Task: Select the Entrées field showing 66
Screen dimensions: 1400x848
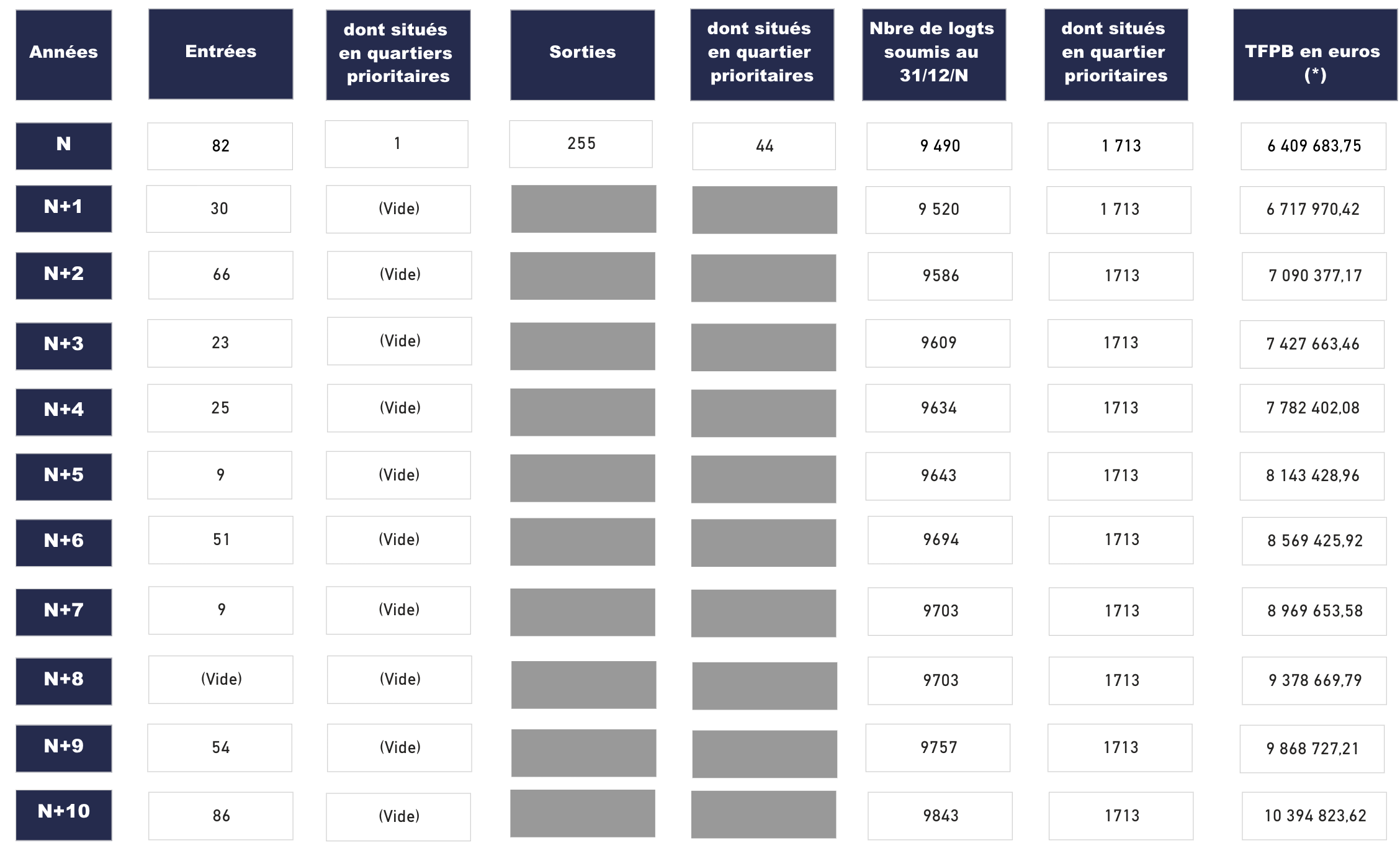Action: click(x=220, y=275)
